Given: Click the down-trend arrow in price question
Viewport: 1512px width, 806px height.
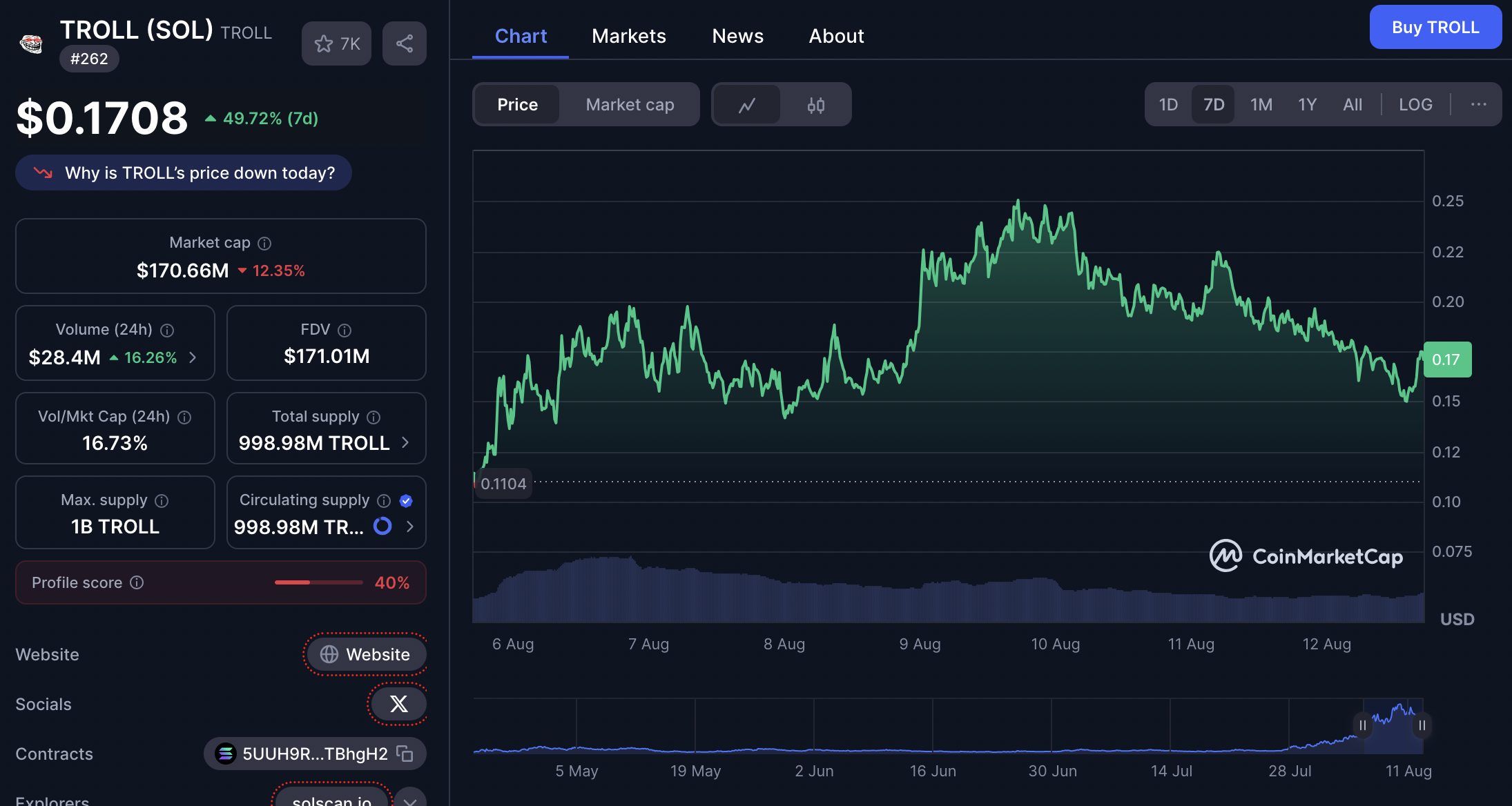Looking at the screenshot, I should pos(43,173).
